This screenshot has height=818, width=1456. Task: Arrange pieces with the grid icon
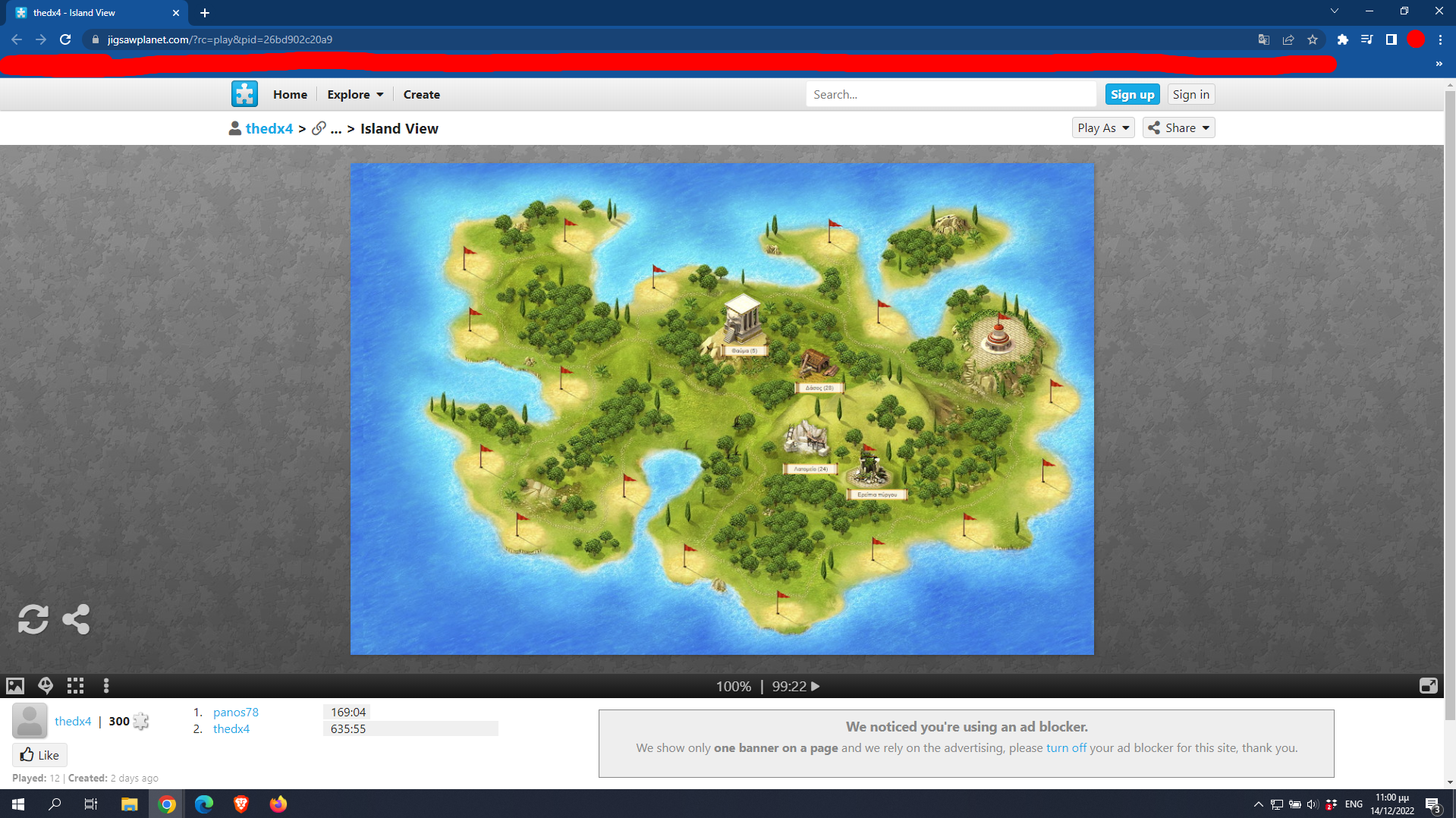click(75, 686)
